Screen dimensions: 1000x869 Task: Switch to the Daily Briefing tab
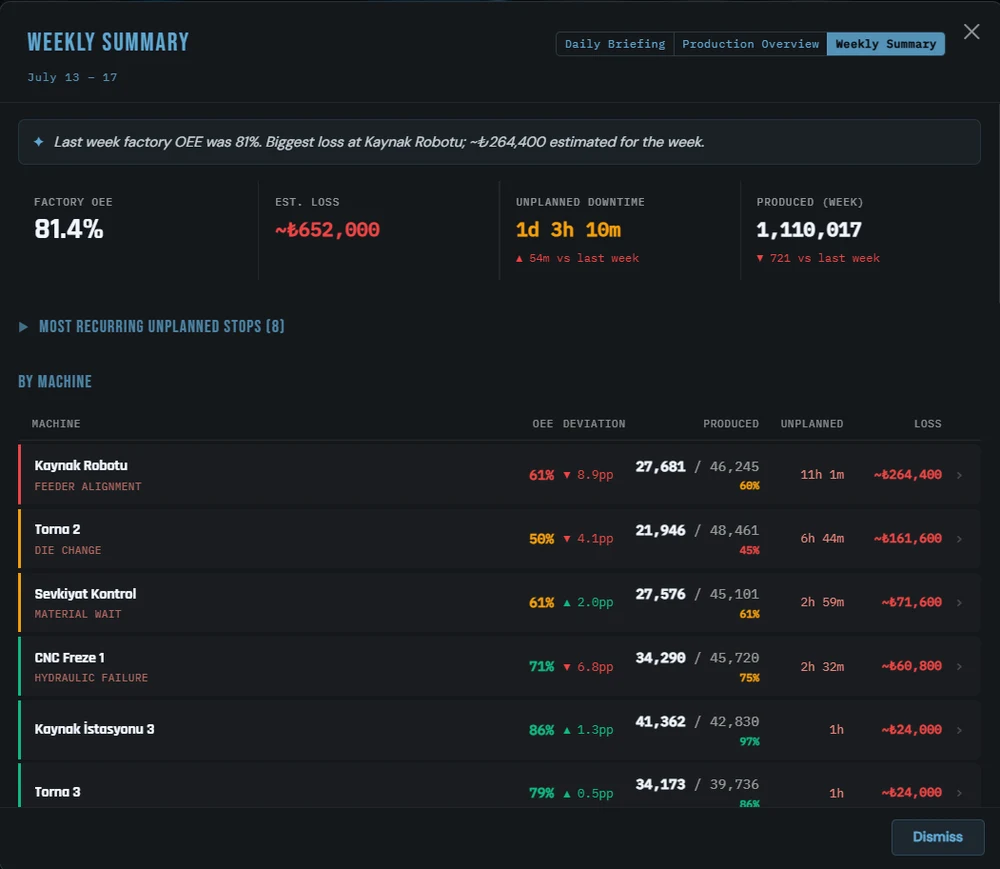tap(615, 44)
